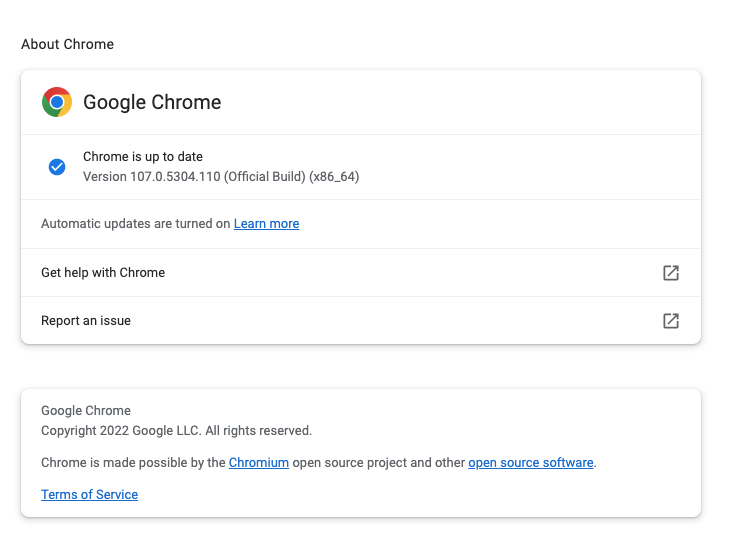Select the Get help with Chrome label
This screenshot has width=756, height=547.
(x=103, y=273)
